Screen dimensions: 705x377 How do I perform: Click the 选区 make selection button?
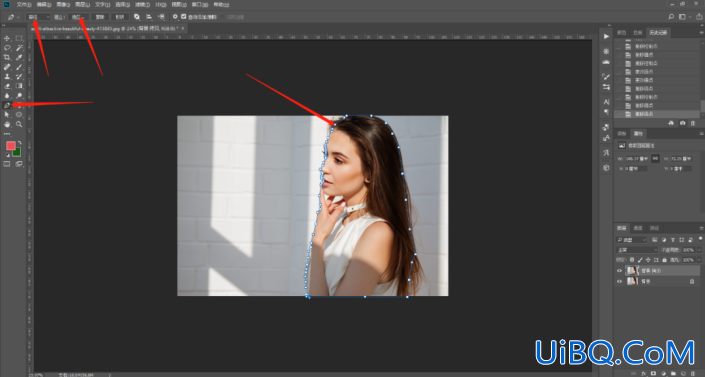78,17
